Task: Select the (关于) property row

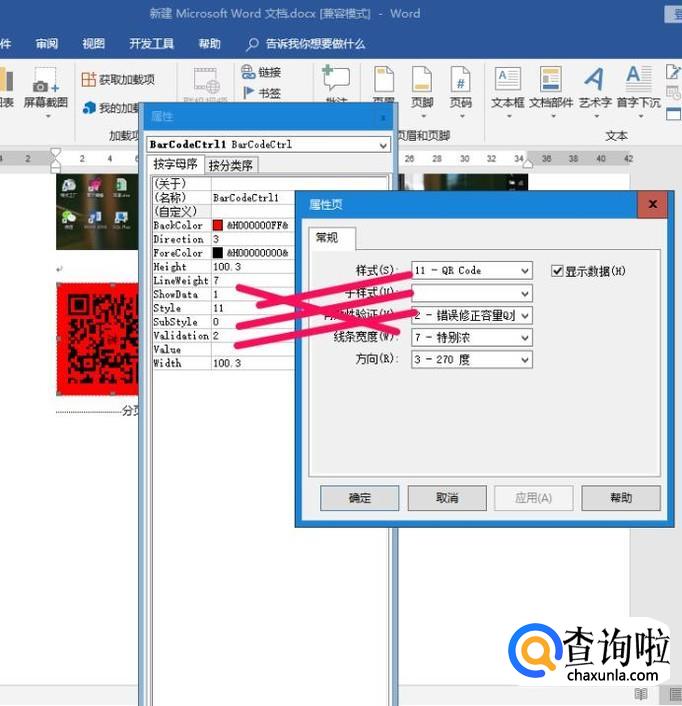Action: [270, 184]
